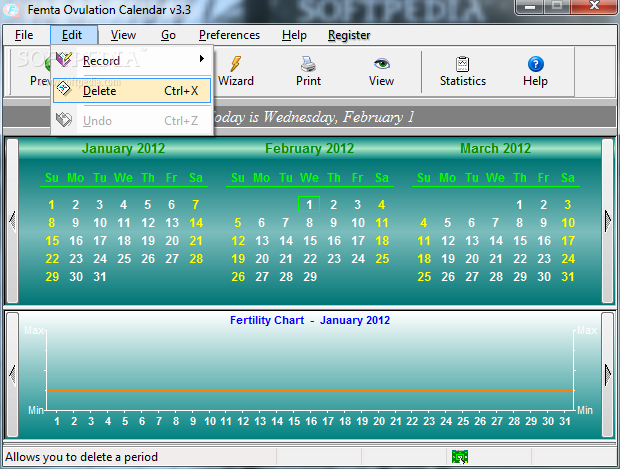This screenshot has width=620, height=469.
Task: Select March 8 in the calendar
Action: [x=520, y=223]
